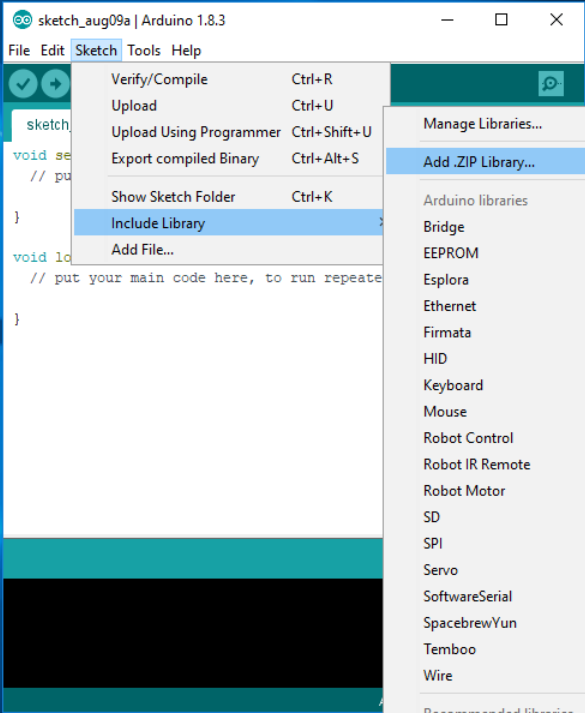Click the Verify checkmark toolbar icon

[x=23, y=84]
